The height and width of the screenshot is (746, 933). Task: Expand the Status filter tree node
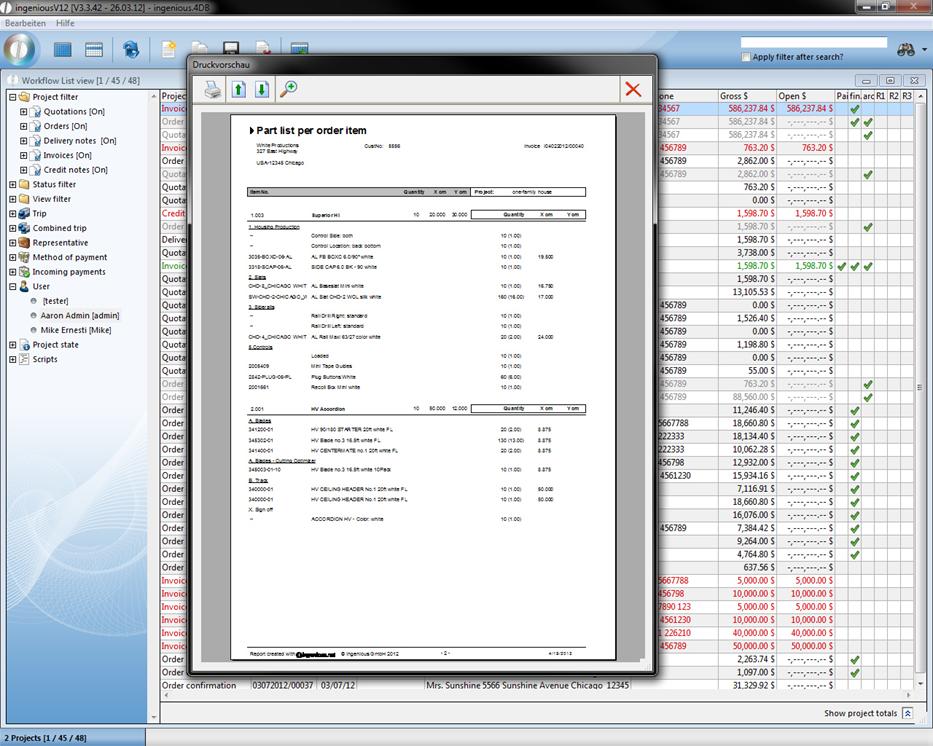pyautogui.click(x=13, y=185)
